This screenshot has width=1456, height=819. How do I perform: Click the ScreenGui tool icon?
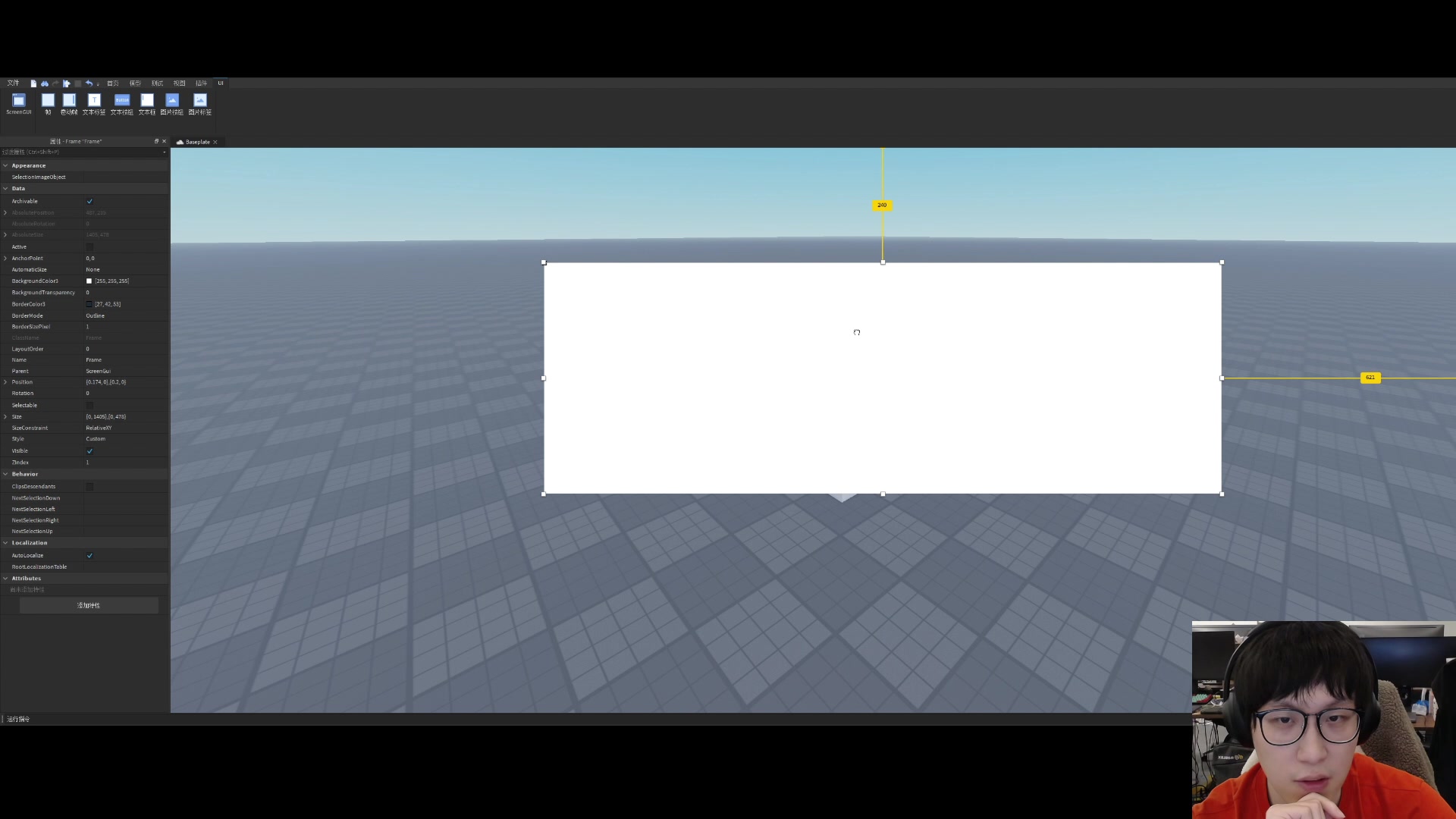[18, 100]
